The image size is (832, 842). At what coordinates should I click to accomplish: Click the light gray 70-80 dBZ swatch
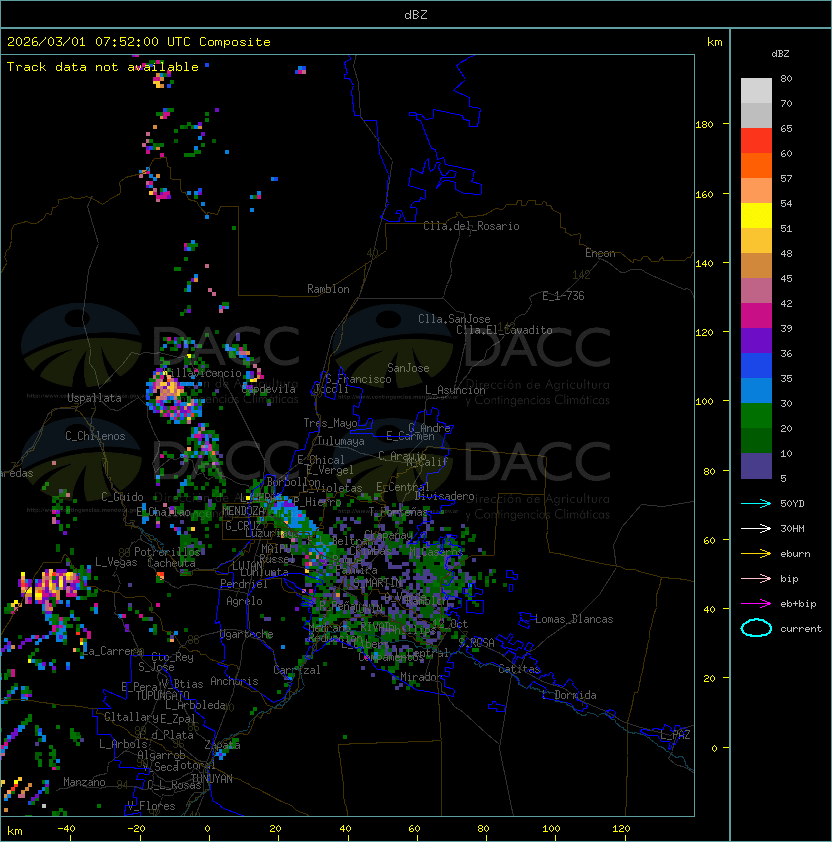(756, 91)
